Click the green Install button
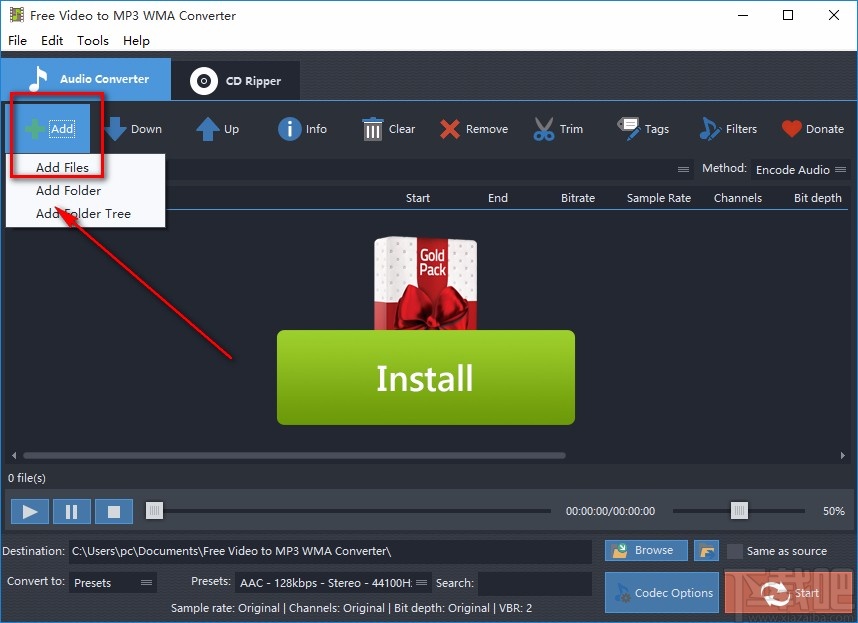 [426, 377]
